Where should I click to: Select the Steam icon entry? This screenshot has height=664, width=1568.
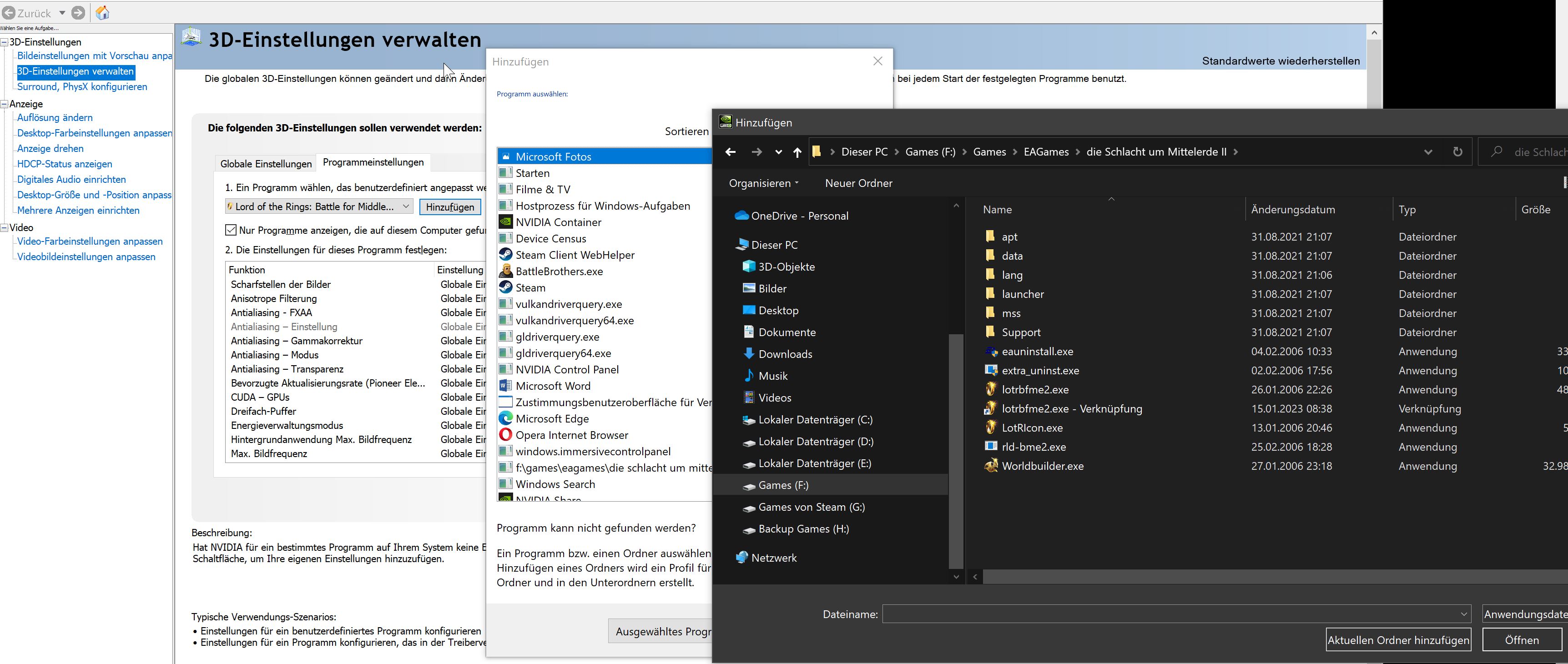tap(505, 288)
